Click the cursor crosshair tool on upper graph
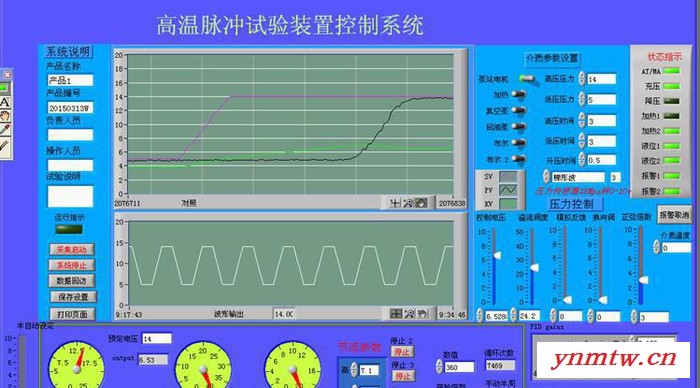This screenshot has height=388, width=700. pyautogui.click(x=394, y=203)
